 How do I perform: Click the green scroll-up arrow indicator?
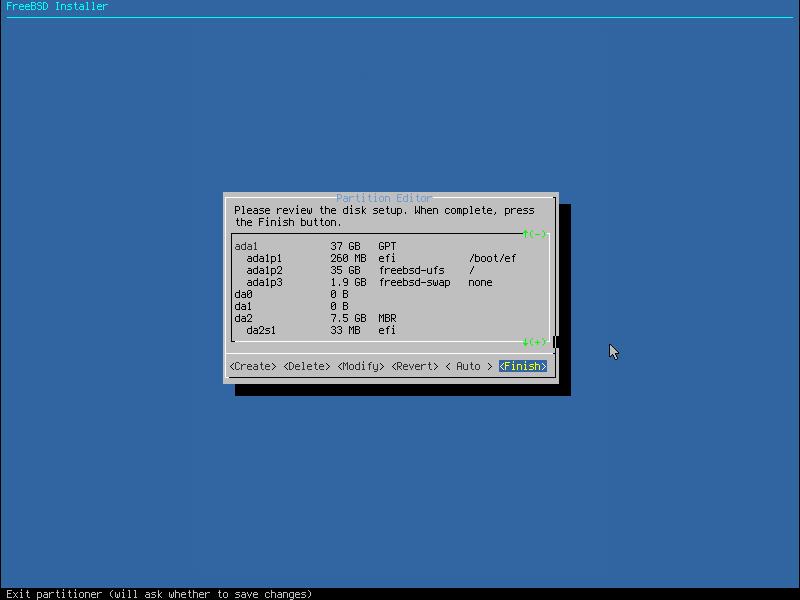click(x=534, y=234)
